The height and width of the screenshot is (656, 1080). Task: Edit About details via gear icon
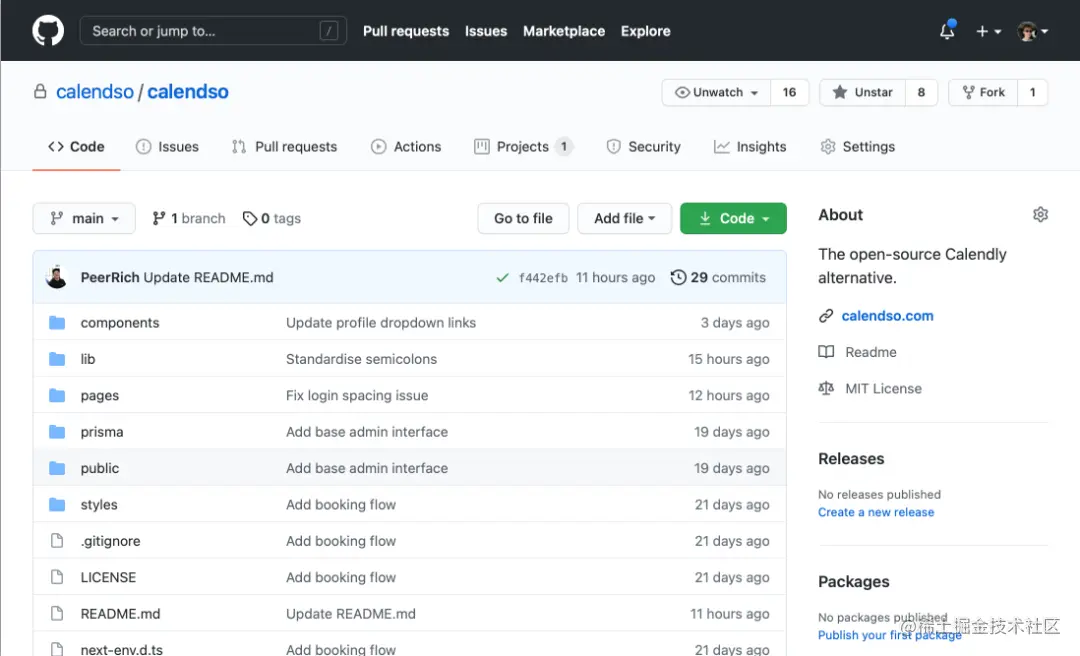1040,214
